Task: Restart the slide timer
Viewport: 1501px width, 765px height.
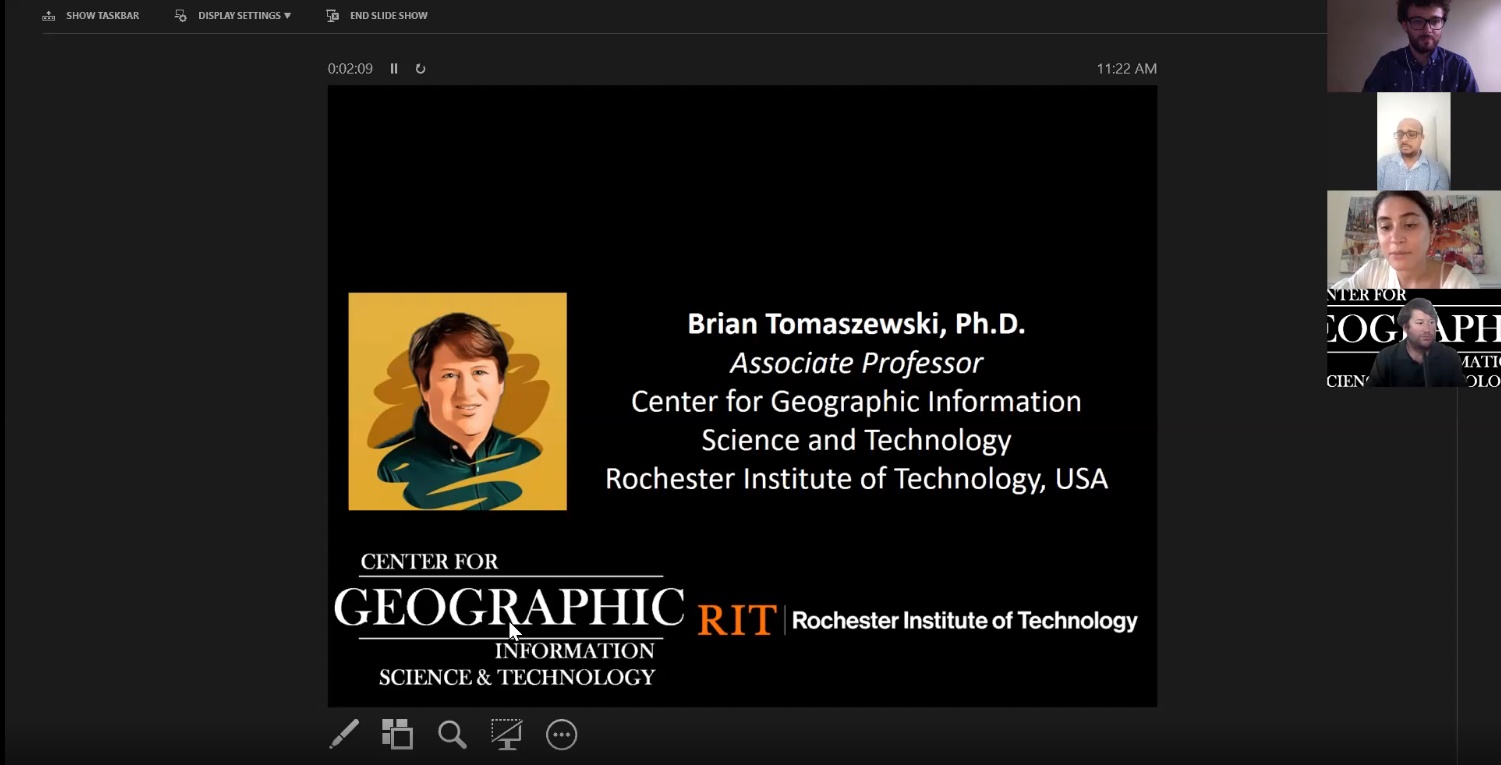Action: pyautogui.click(x=420, y=69)
